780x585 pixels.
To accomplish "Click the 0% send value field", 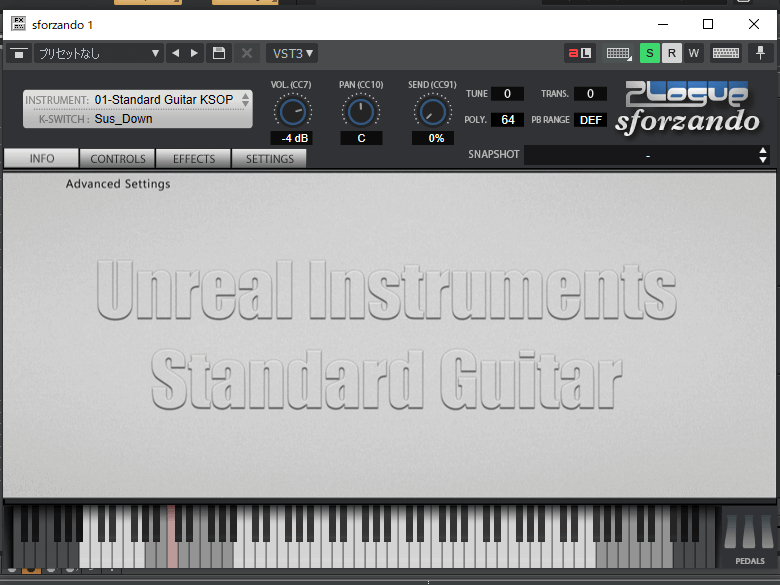I will point(433,138).
